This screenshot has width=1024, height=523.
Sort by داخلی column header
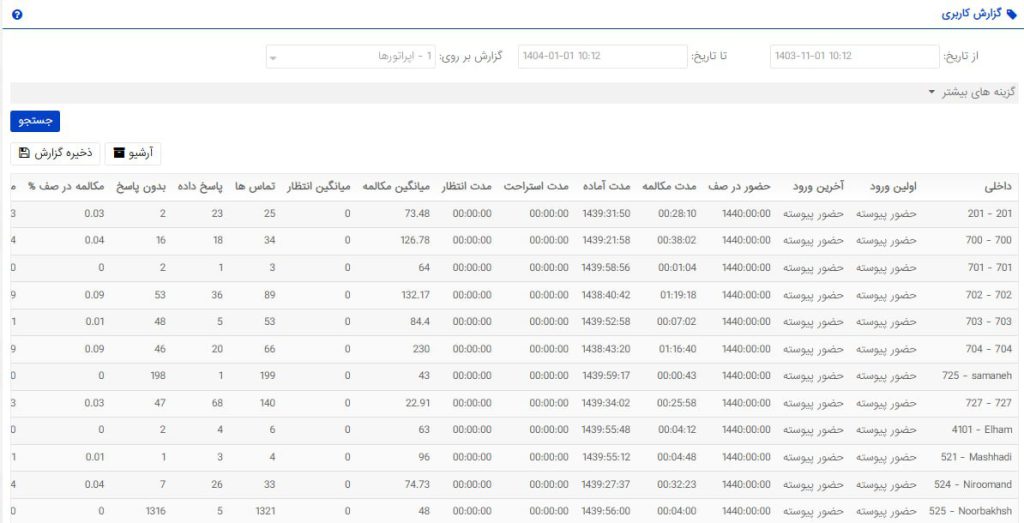(997, 187)
